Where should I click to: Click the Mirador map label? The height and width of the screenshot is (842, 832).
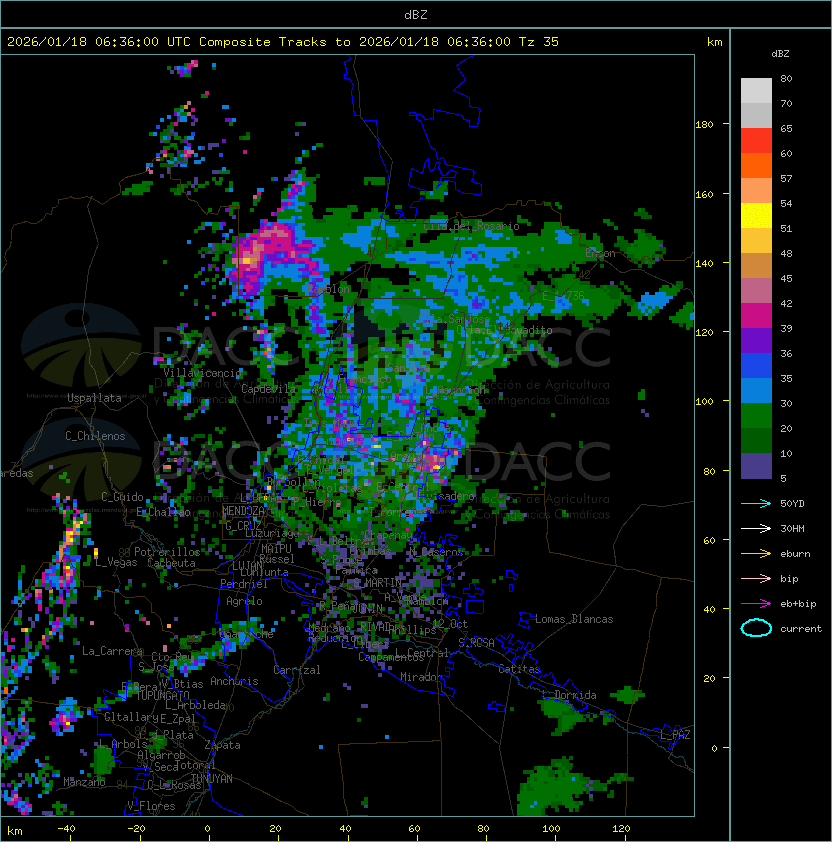[422, 677]
